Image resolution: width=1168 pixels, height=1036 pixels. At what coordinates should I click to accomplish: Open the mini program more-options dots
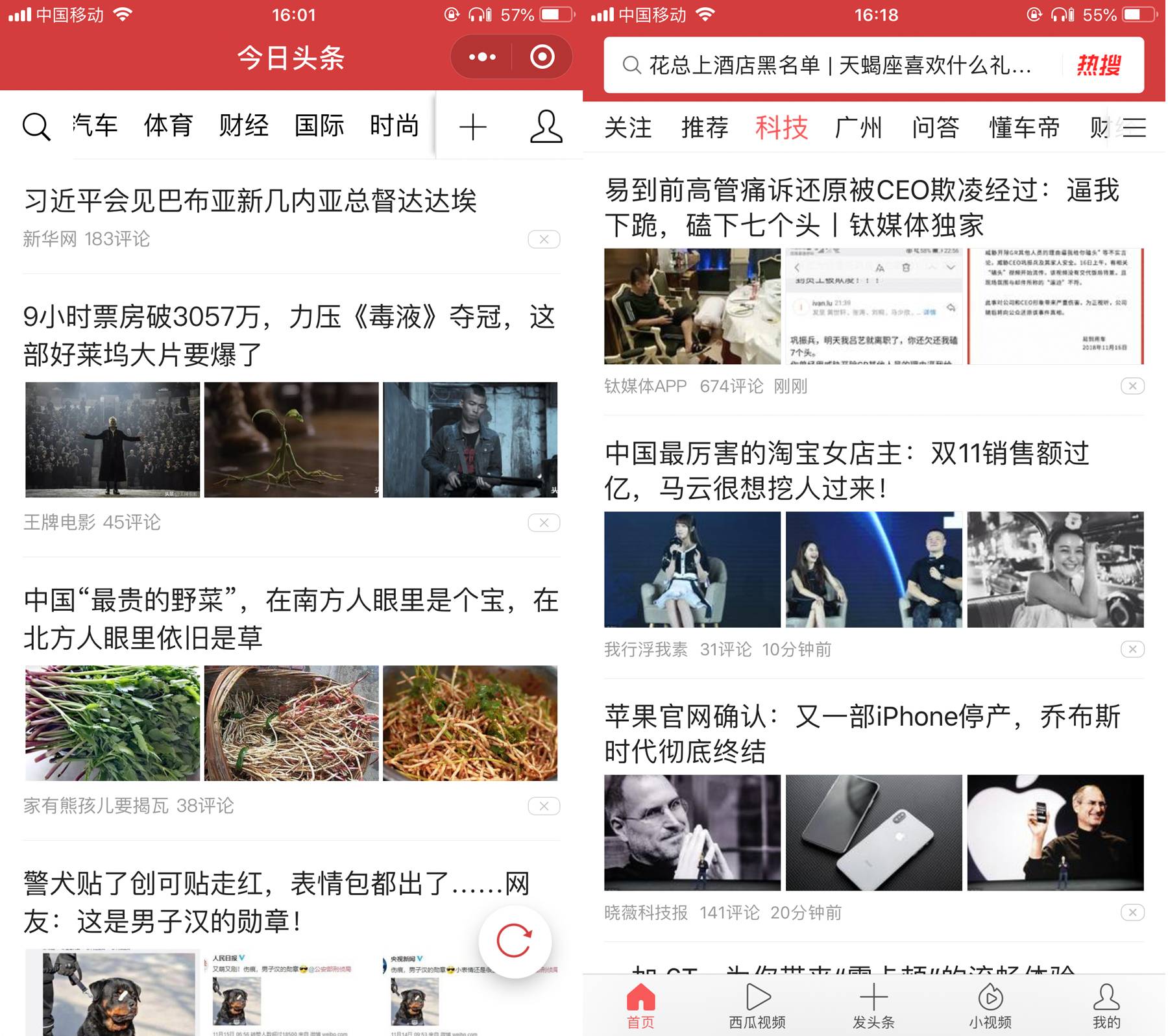[x=482, y=57]
